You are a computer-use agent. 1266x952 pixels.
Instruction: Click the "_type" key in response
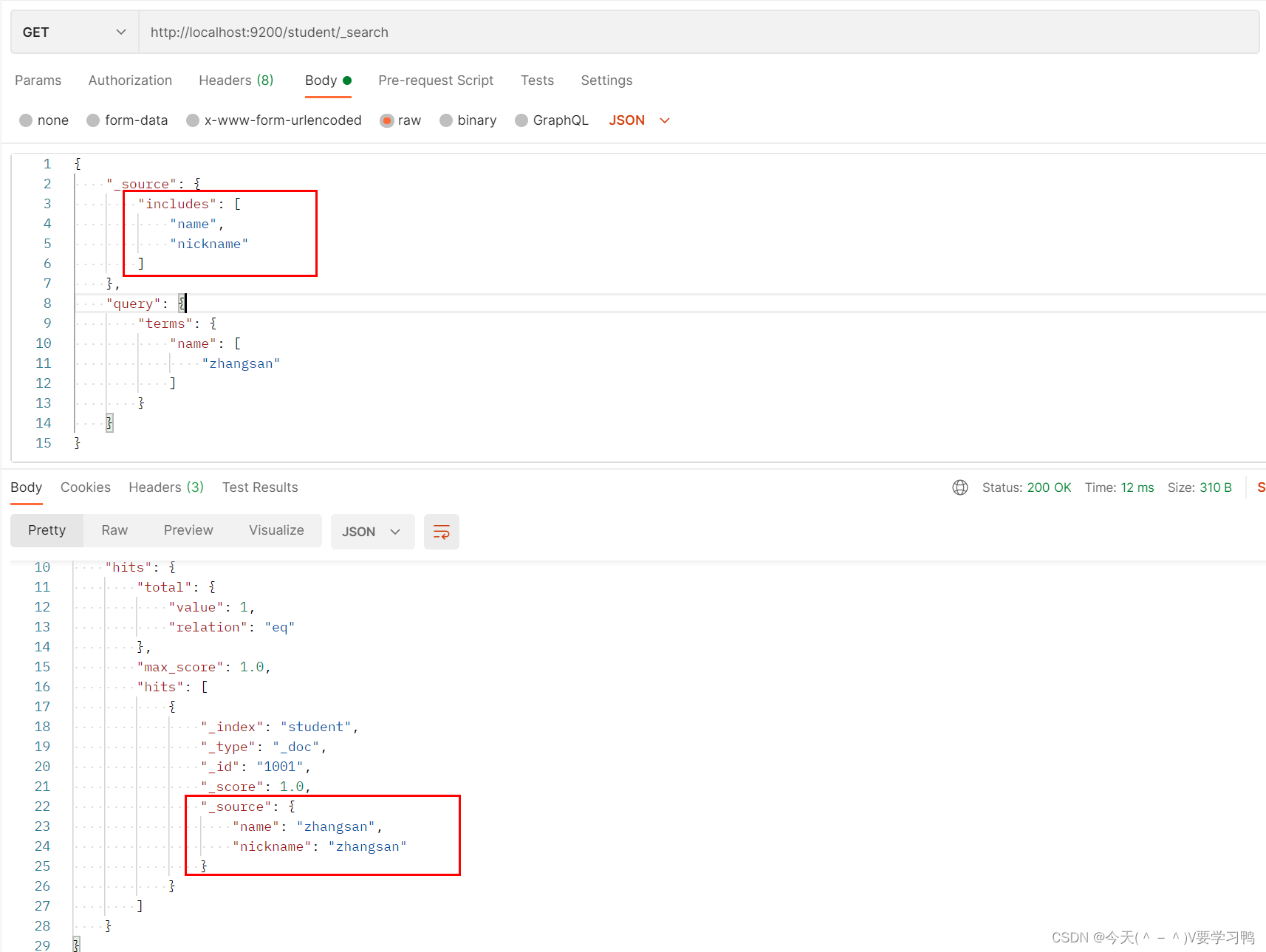[228, 747]
